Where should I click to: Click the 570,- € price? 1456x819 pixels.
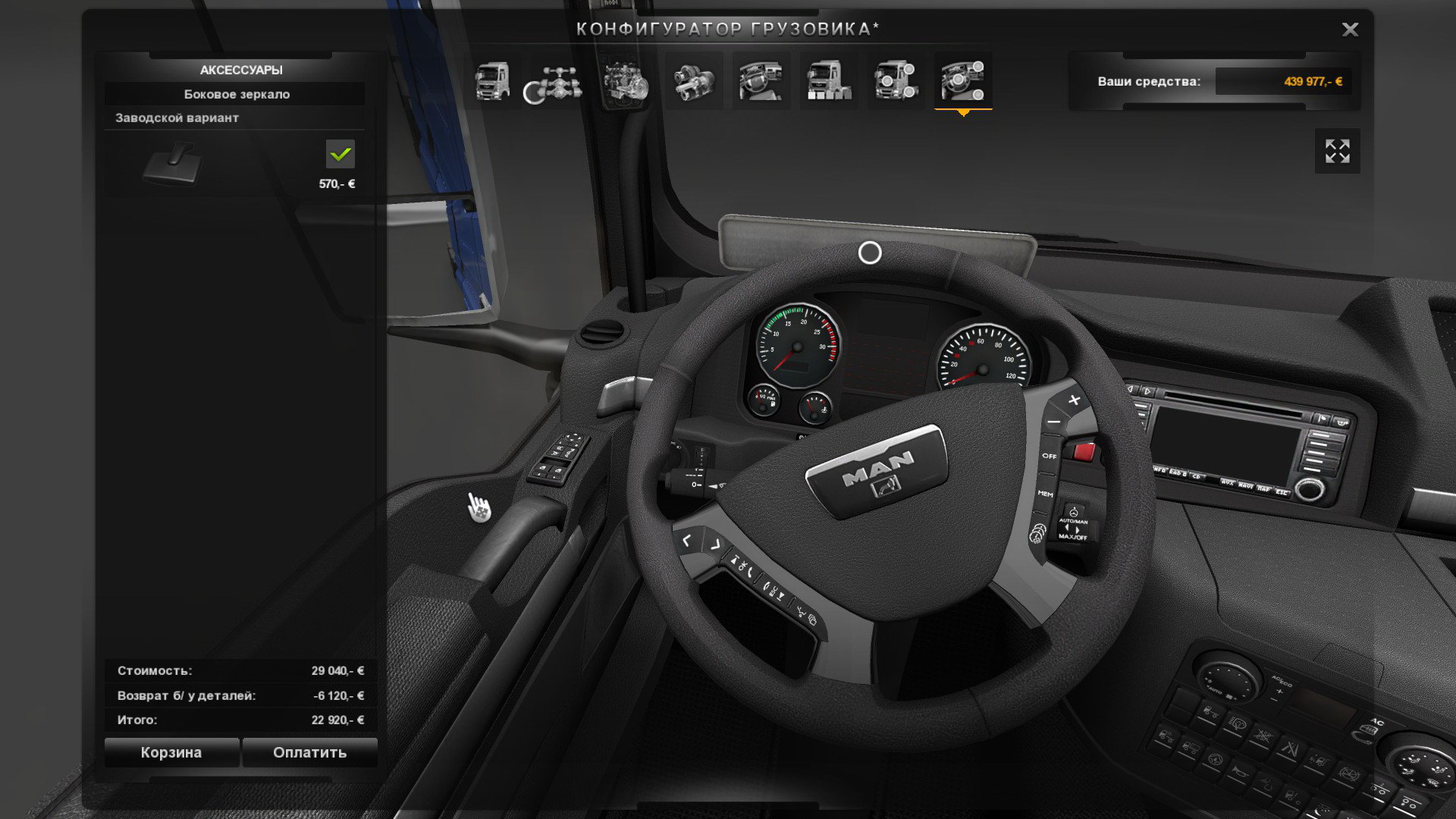click(337, 184)
